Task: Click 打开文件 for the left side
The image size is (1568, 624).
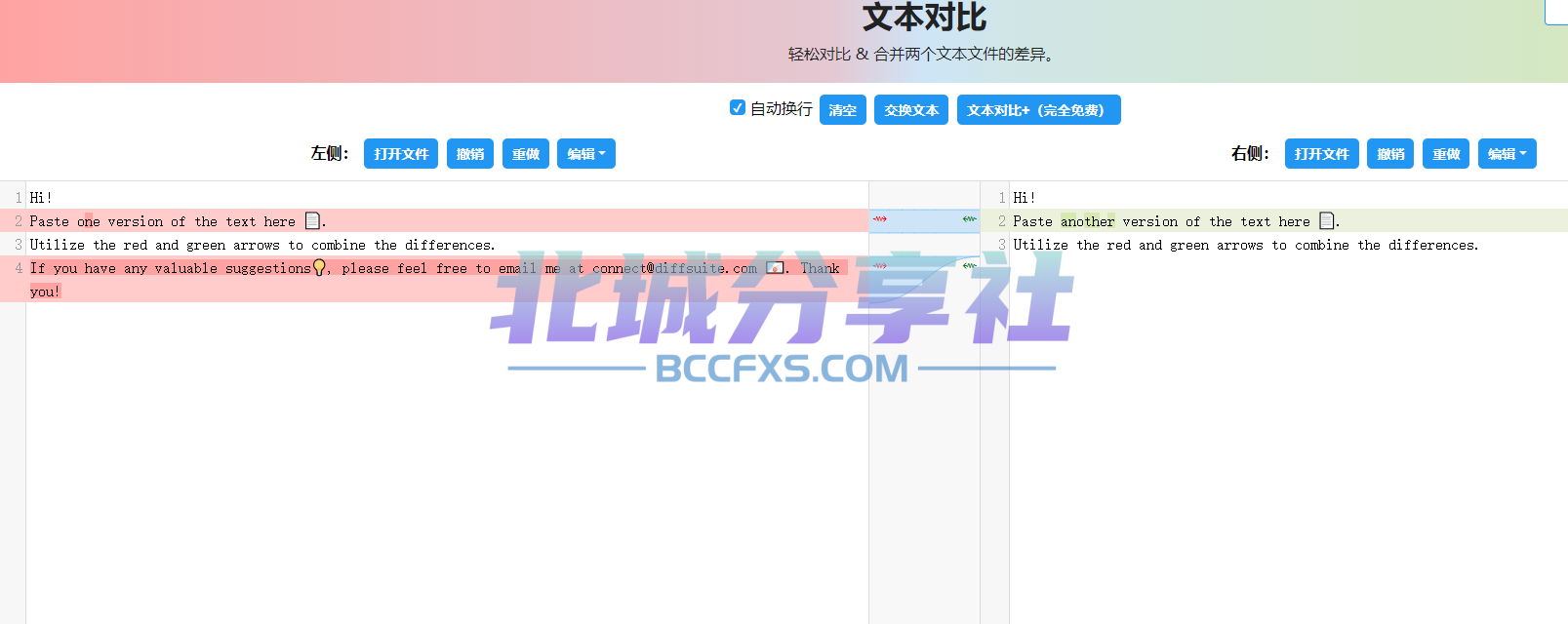Action: click(x=401, y=154)
